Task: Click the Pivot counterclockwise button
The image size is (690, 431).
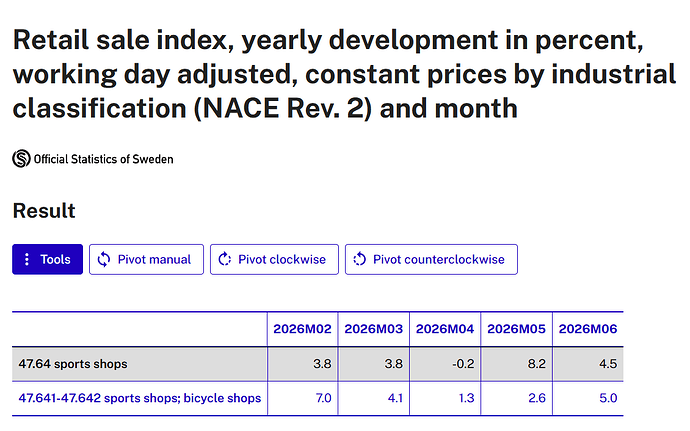Action: (431, 259)
